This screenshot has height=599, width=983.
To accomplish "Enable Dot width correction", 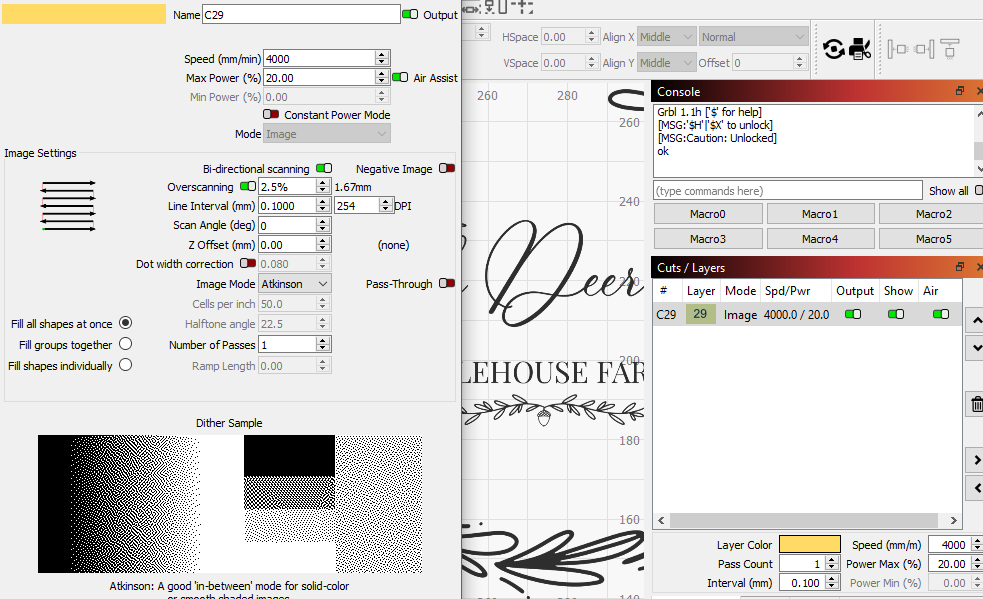I will (x=248, y=263).
